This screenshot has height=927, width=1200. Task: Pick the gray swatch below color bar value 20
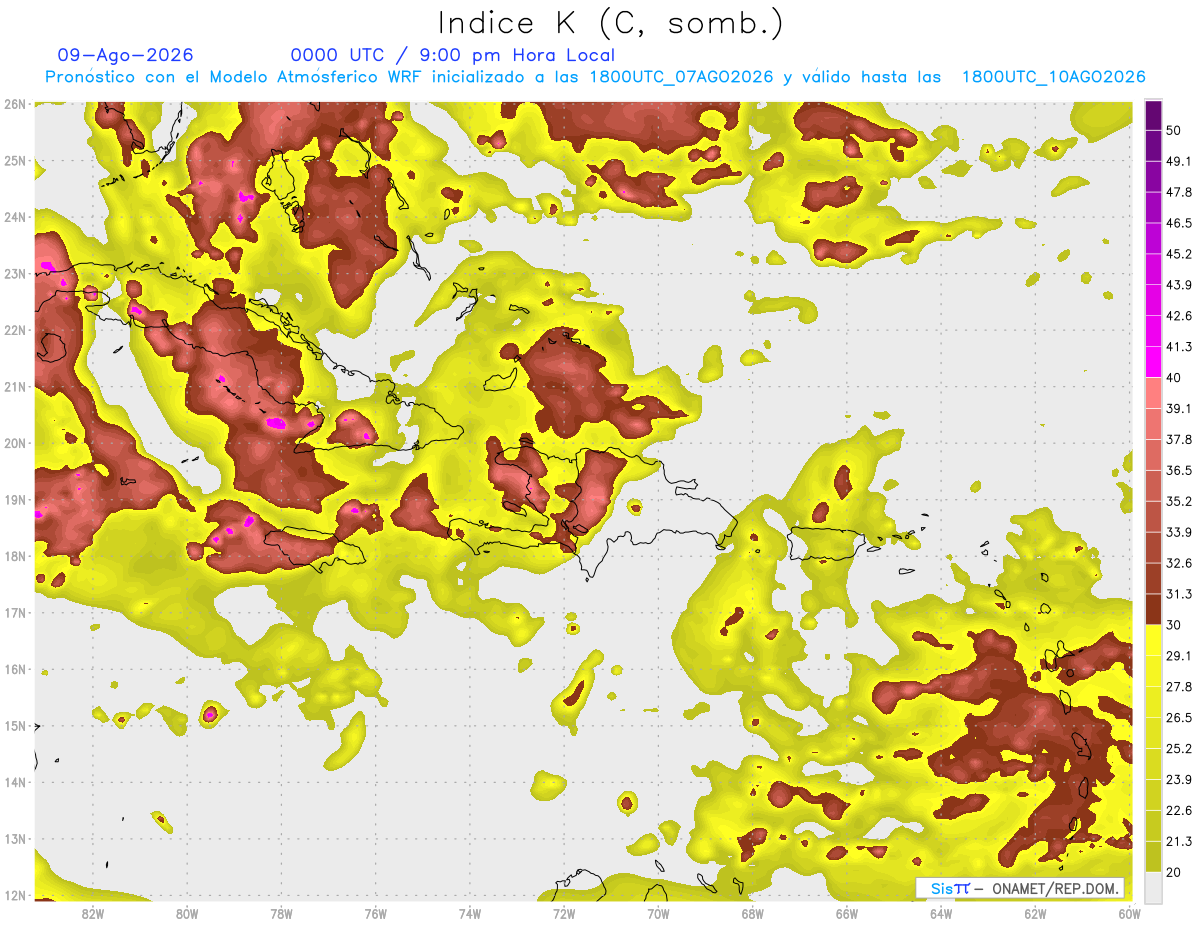coord(1153,887)
